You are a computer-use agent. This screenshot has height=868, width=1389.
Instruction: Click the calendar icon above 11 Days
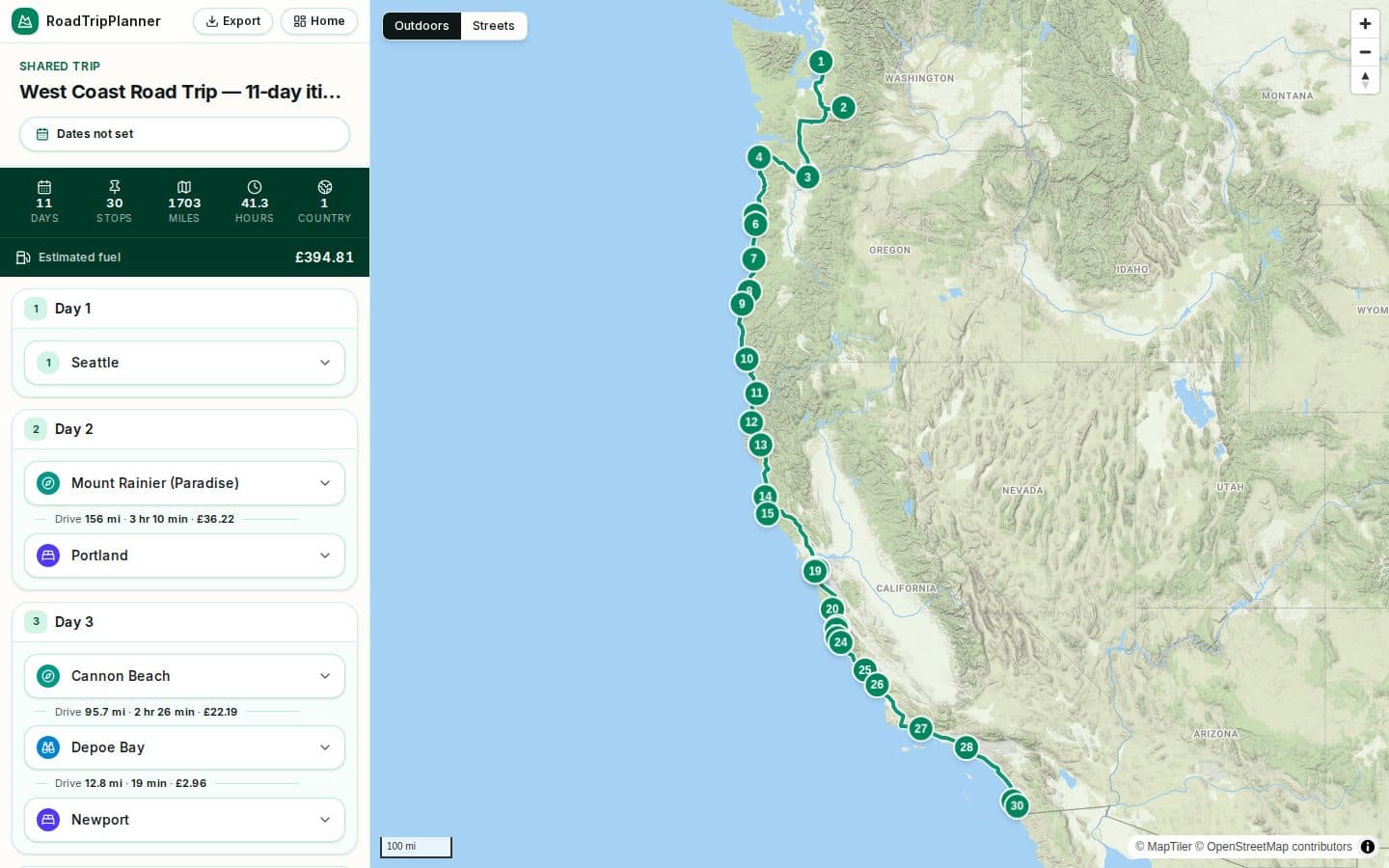click(44, 187)
